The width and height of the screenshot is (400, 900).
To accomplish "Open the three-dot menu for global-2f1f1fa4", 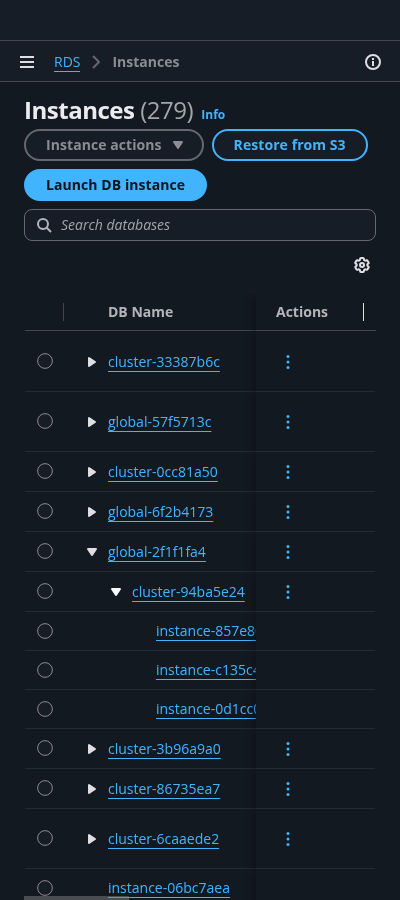I will pyautogui.click(x=288, y=552).
